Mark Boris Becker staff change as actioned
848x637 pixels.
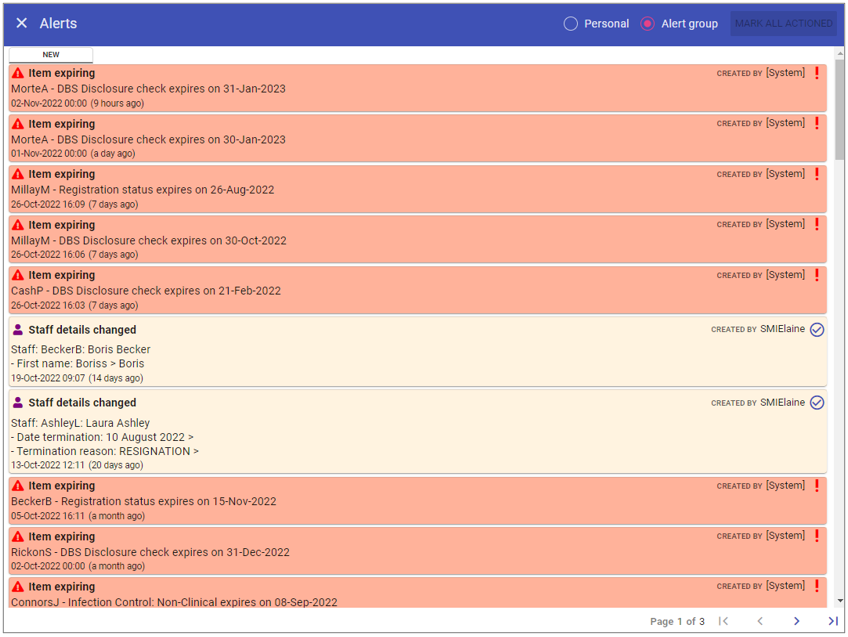tap(817, 330)
